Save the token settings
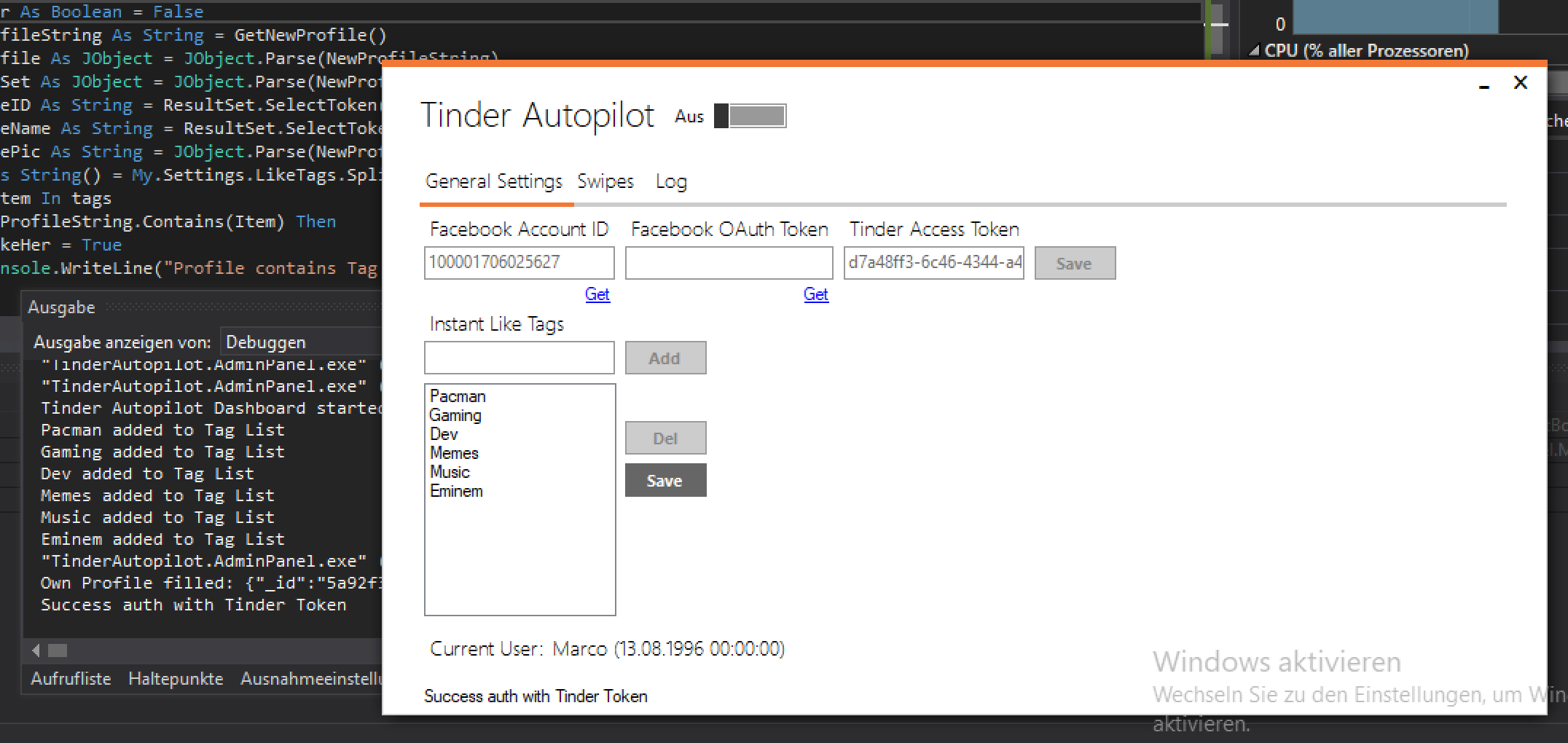The height and width of the screenshot is (743, 1568). click(1075, 263)
